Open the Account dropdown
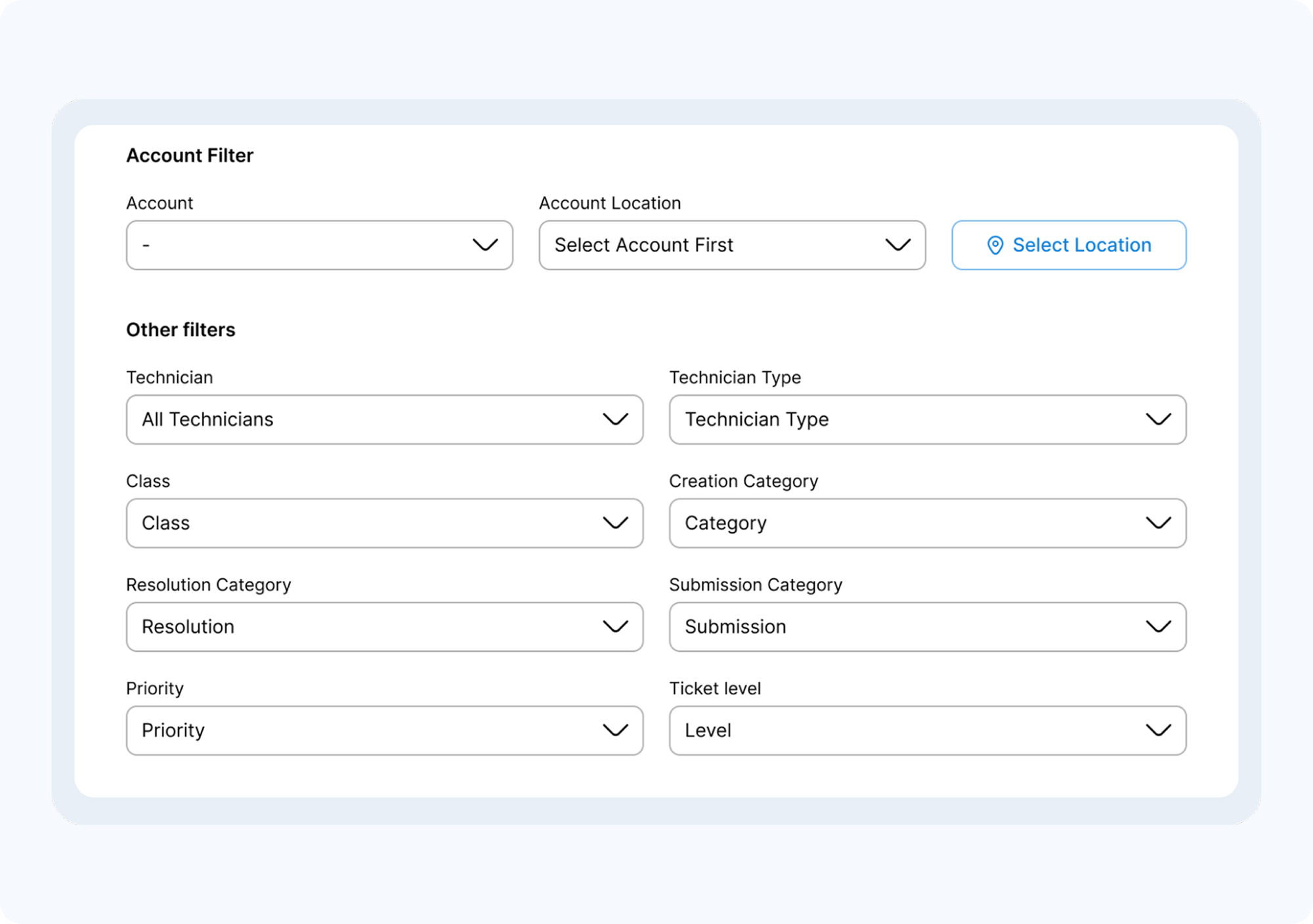The image size is (1313, 924). [319, 245]
